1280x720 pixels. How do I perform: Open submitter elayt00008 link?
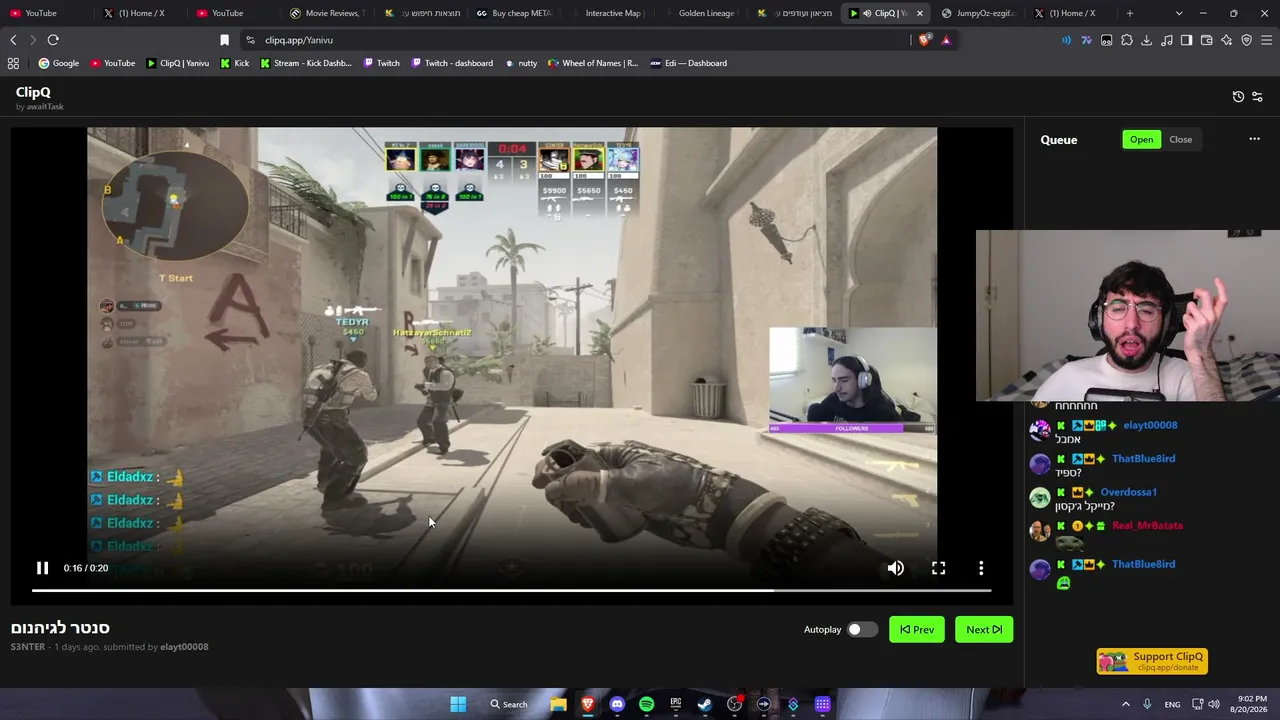pyautogui.click(x=184, y=647)
